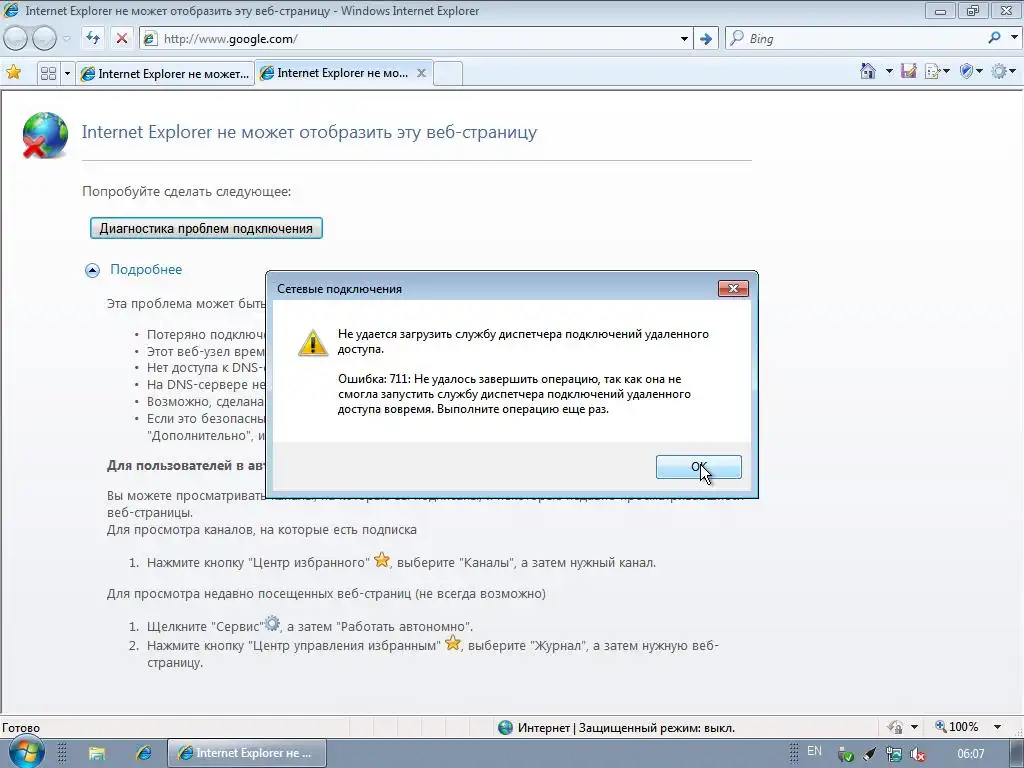The image size is (1024, 768).
Task: Click the address bar with google.com URL
Action: coord(415,39)
